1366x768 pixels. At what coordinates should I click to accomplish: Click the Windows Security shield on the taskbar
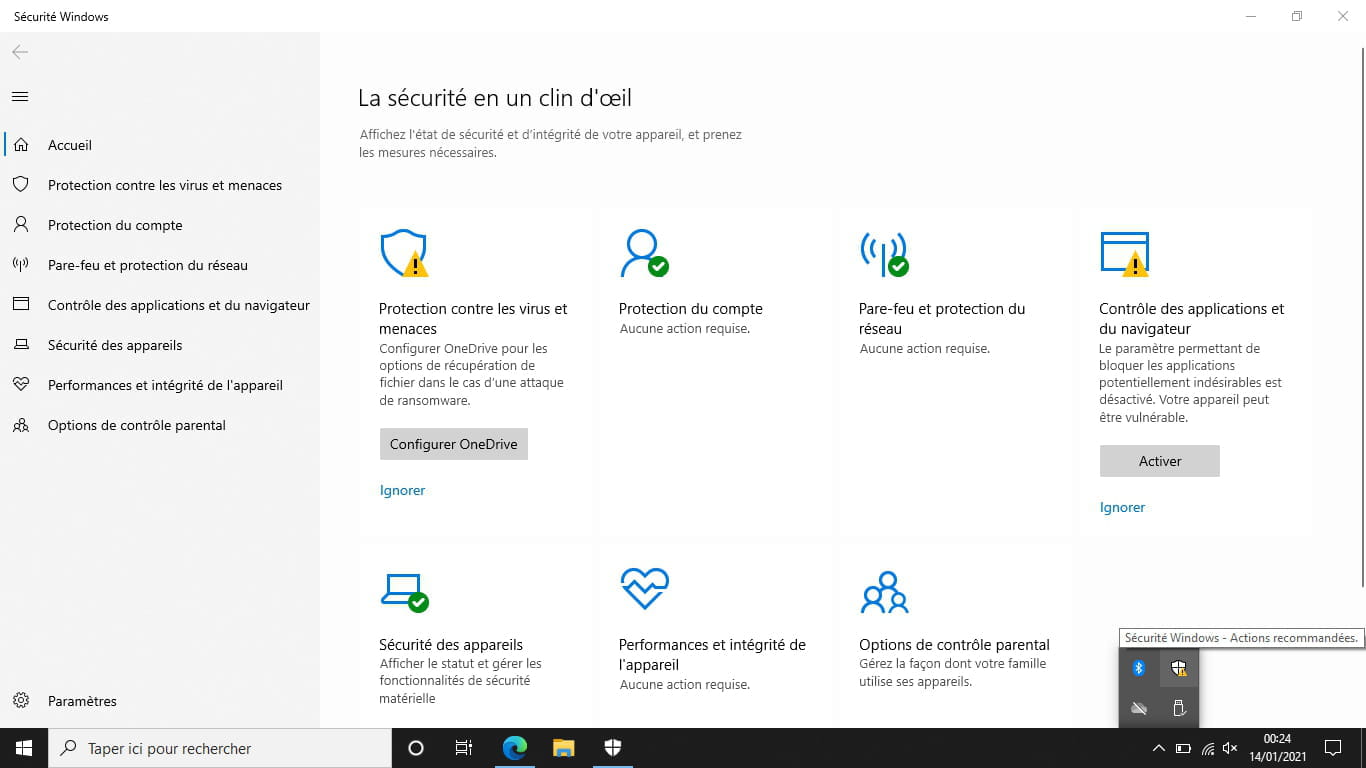pyautogui.click(x=613, y=748)
